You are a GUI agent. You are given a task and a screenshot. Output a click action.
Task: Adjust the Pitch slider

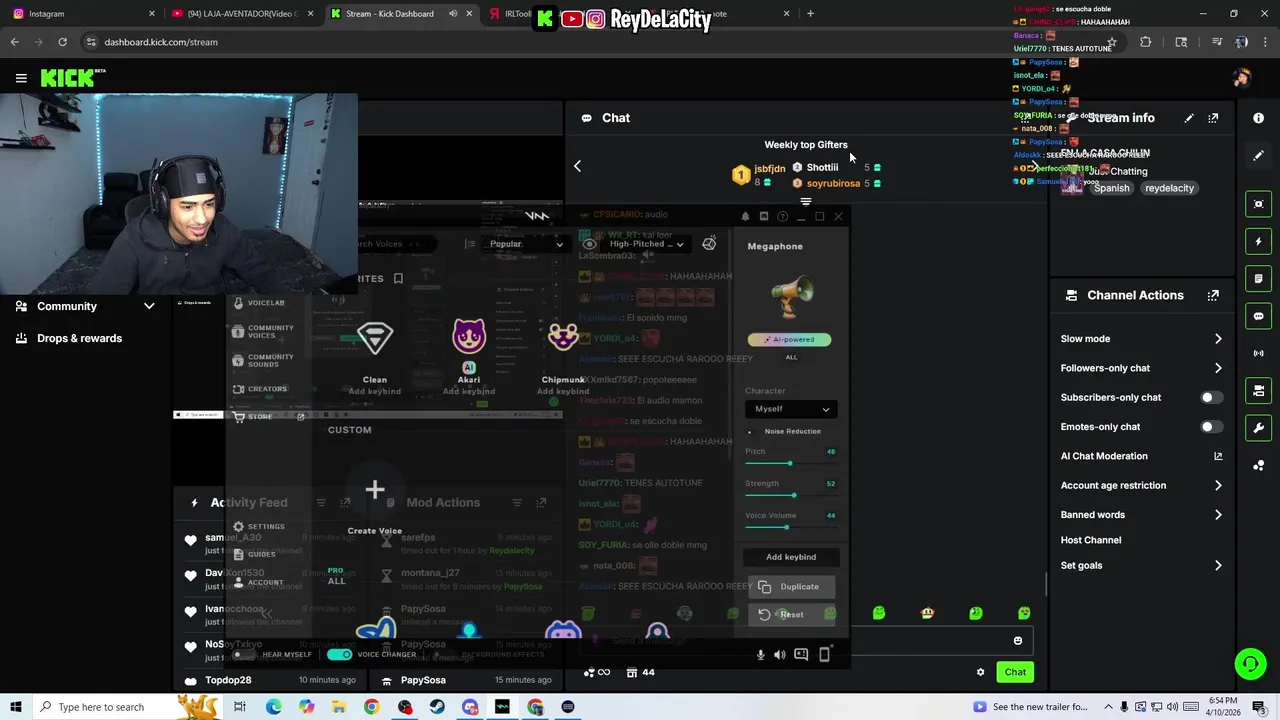[790, 463]
